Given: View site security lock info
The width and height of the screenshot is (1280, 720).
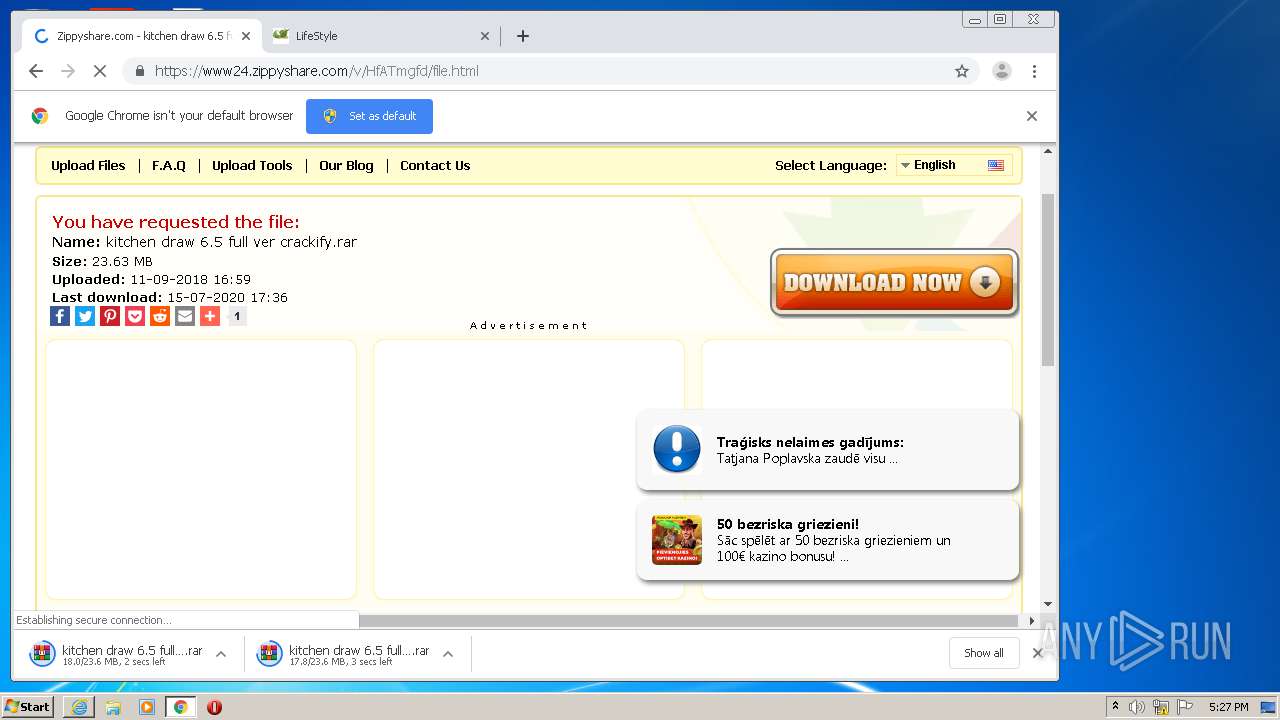Looking at the screenshot, I should (x=139, y=71).
